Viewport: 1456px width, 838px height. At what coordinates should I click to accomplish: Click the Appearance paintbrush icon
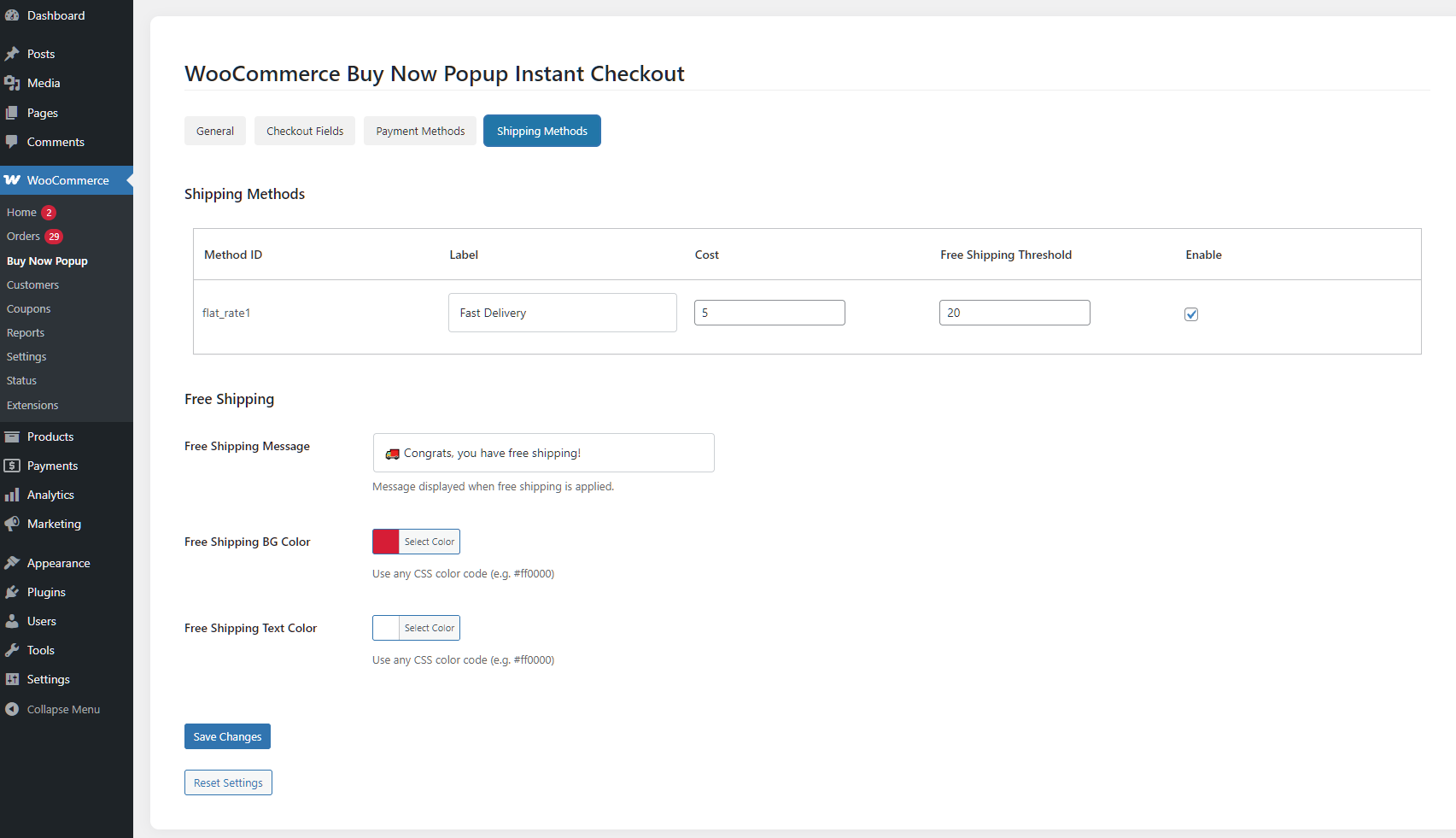(x=12, y=563)
